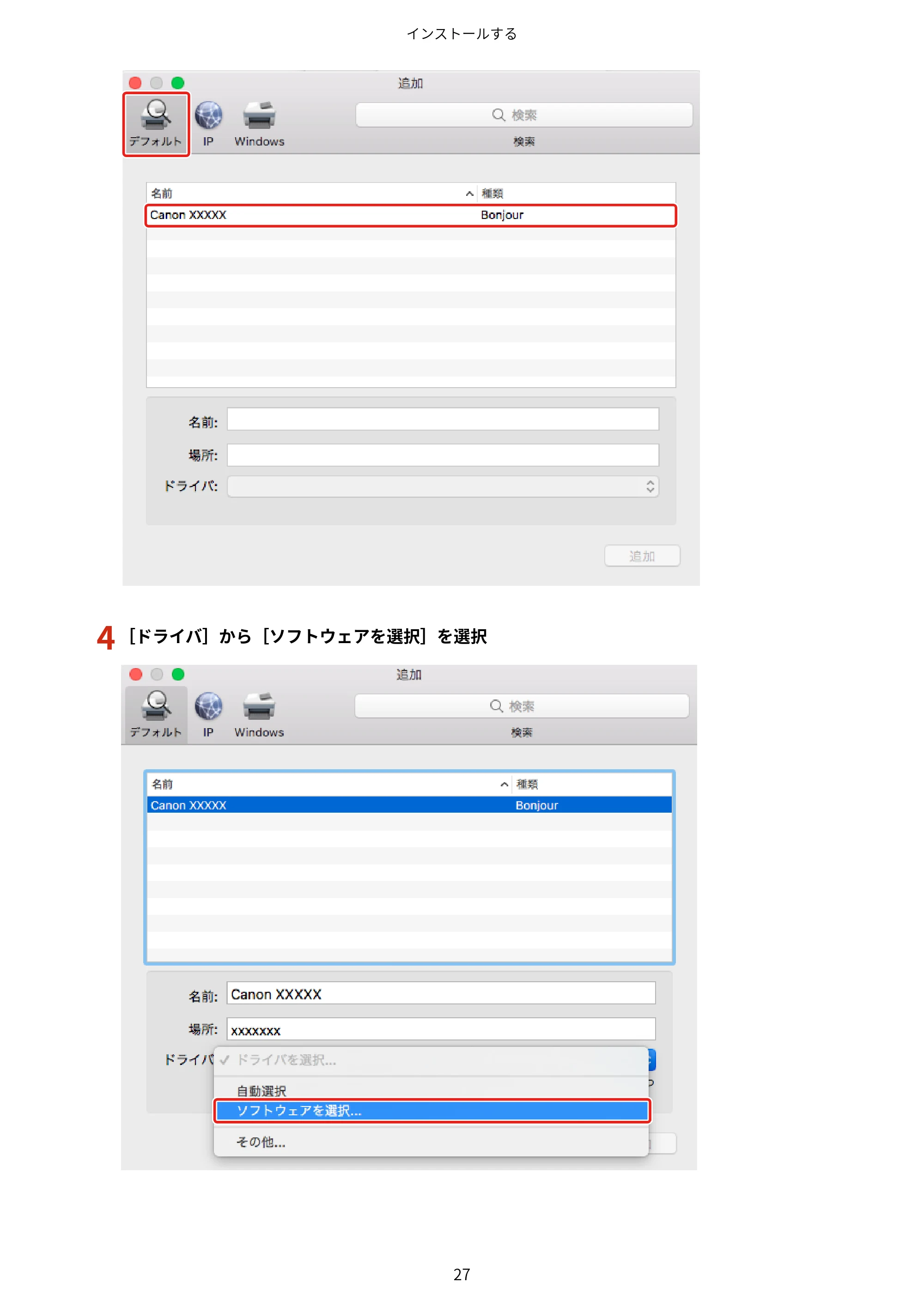Sort by 名前 column in bottom window
The width and height of the screenshot is (924, 1307).
329,784
